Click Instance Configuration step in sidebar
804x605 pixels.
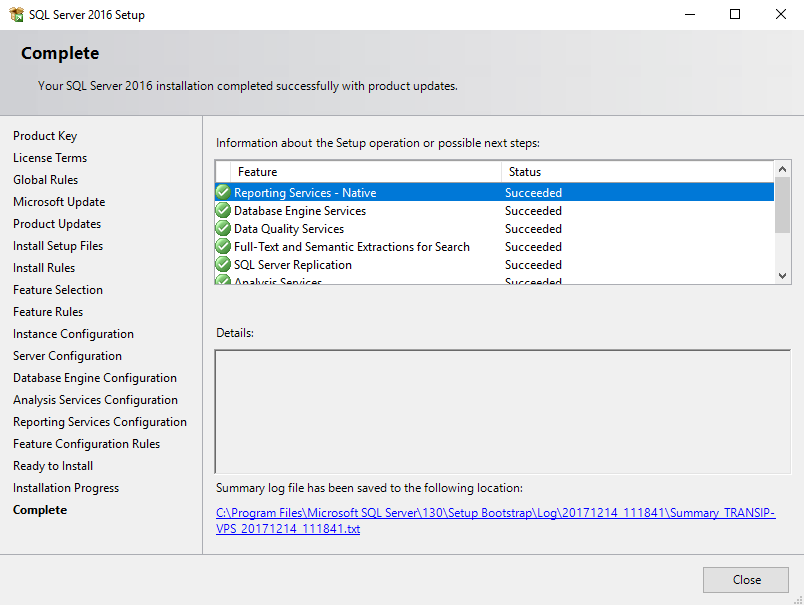coord(73,334)
